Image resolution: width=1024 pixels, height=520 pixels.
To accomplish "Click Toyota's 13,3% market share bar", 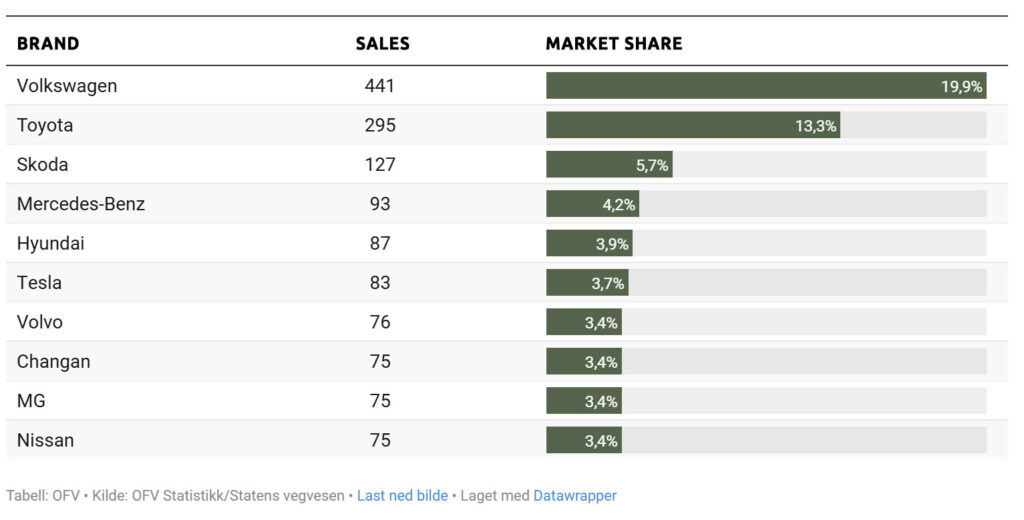I will (x=692, y=126).
